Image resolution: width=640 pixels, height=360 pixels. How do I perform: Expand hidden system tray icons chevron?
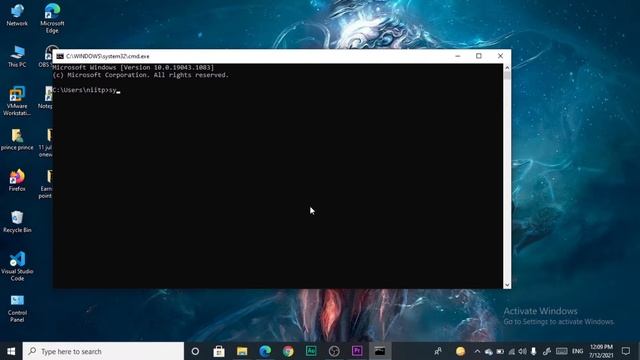coord(477,351)
